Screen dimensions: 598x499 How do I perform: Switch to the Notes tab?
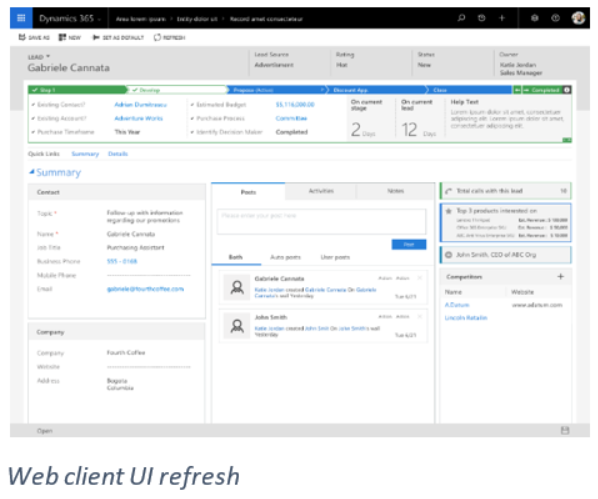click(395, 191)
